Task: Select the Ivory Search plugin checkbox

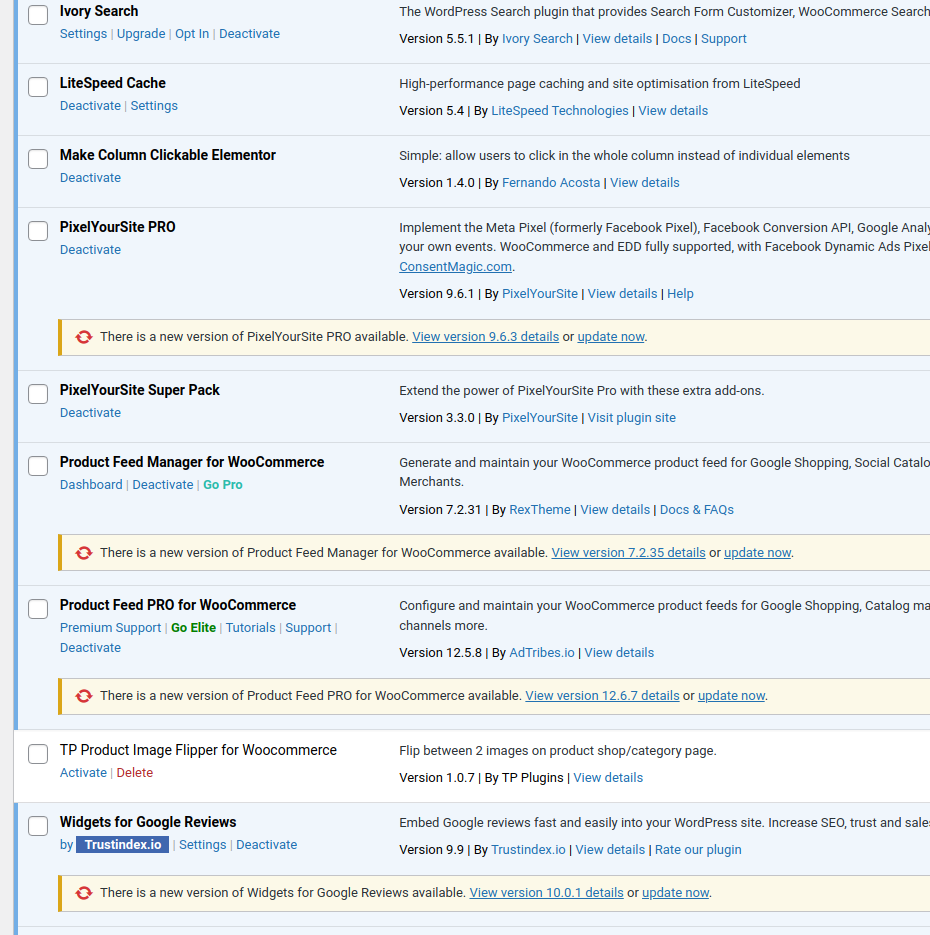Action: [x=38, y=15]
